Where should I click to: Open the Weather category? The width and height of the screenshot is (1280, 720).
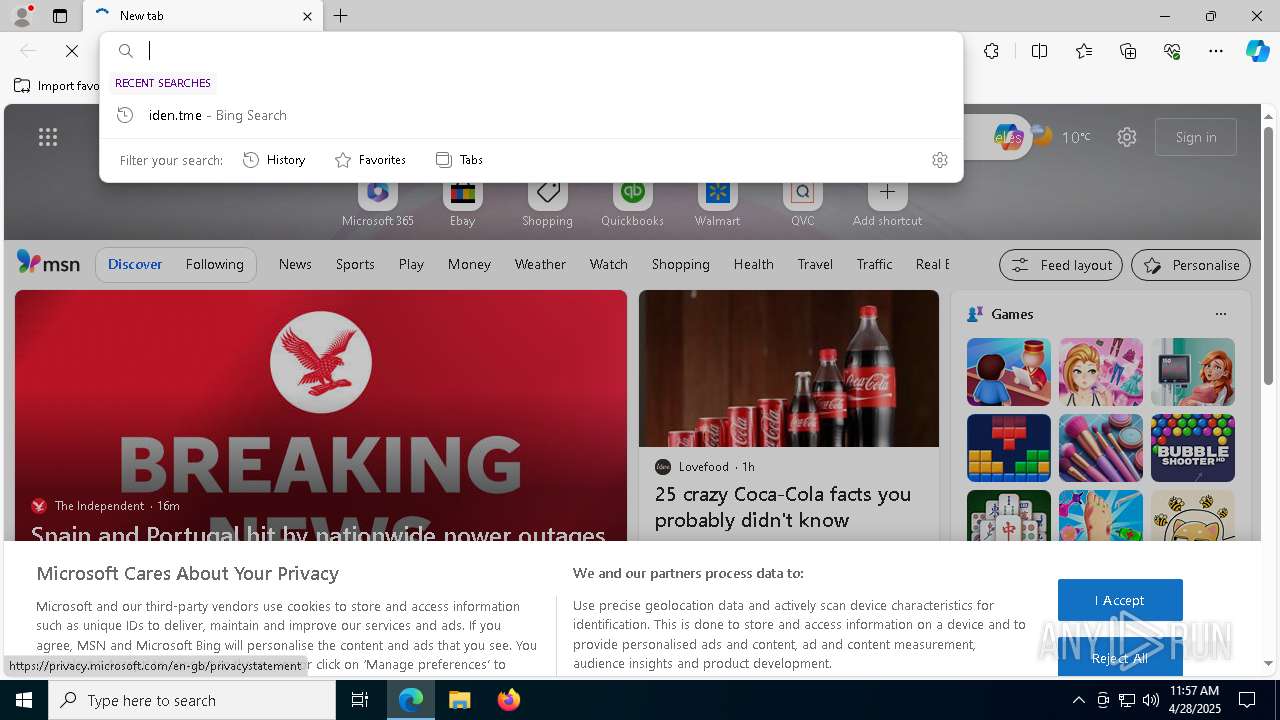coord(540,264)
